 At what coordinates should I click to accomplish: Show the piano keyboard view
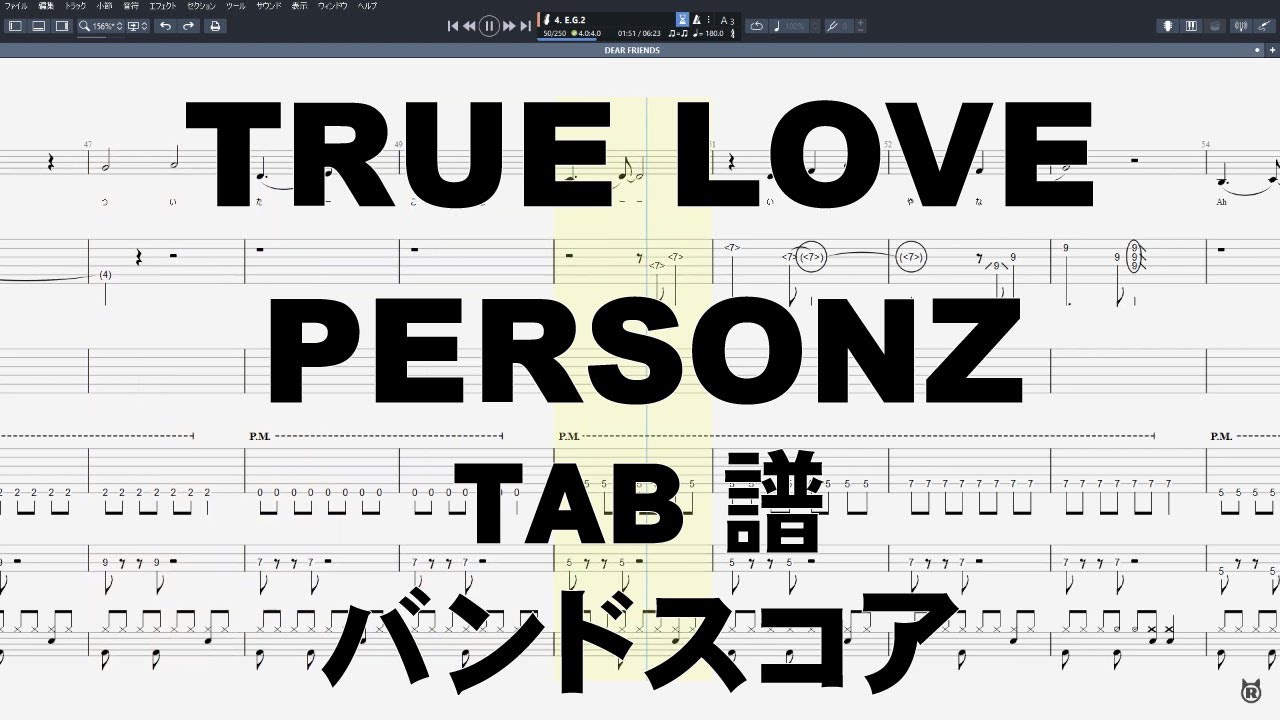pos(1191,26)
